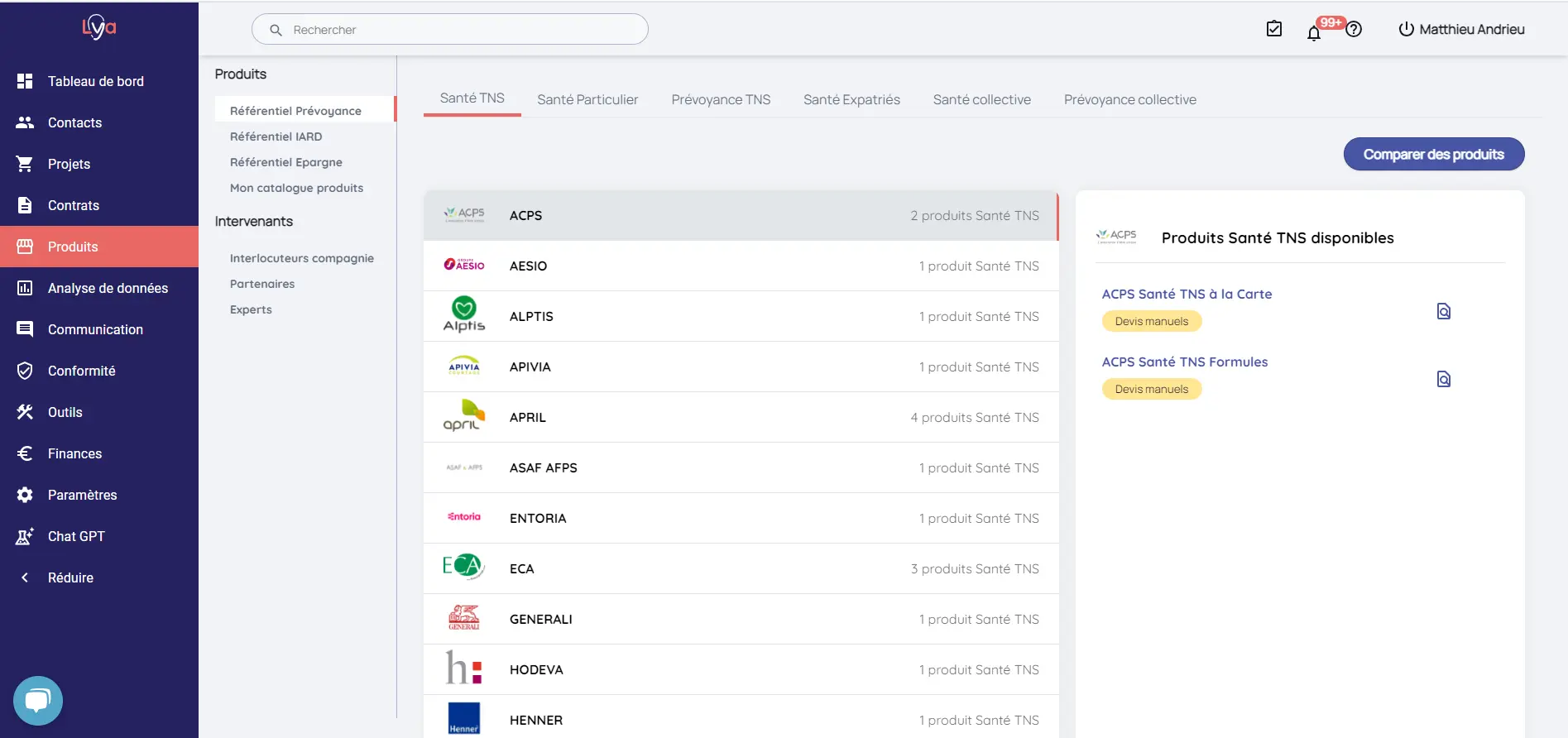Click the Chat GPT icon
The image size is (1568, 738).
25,536
